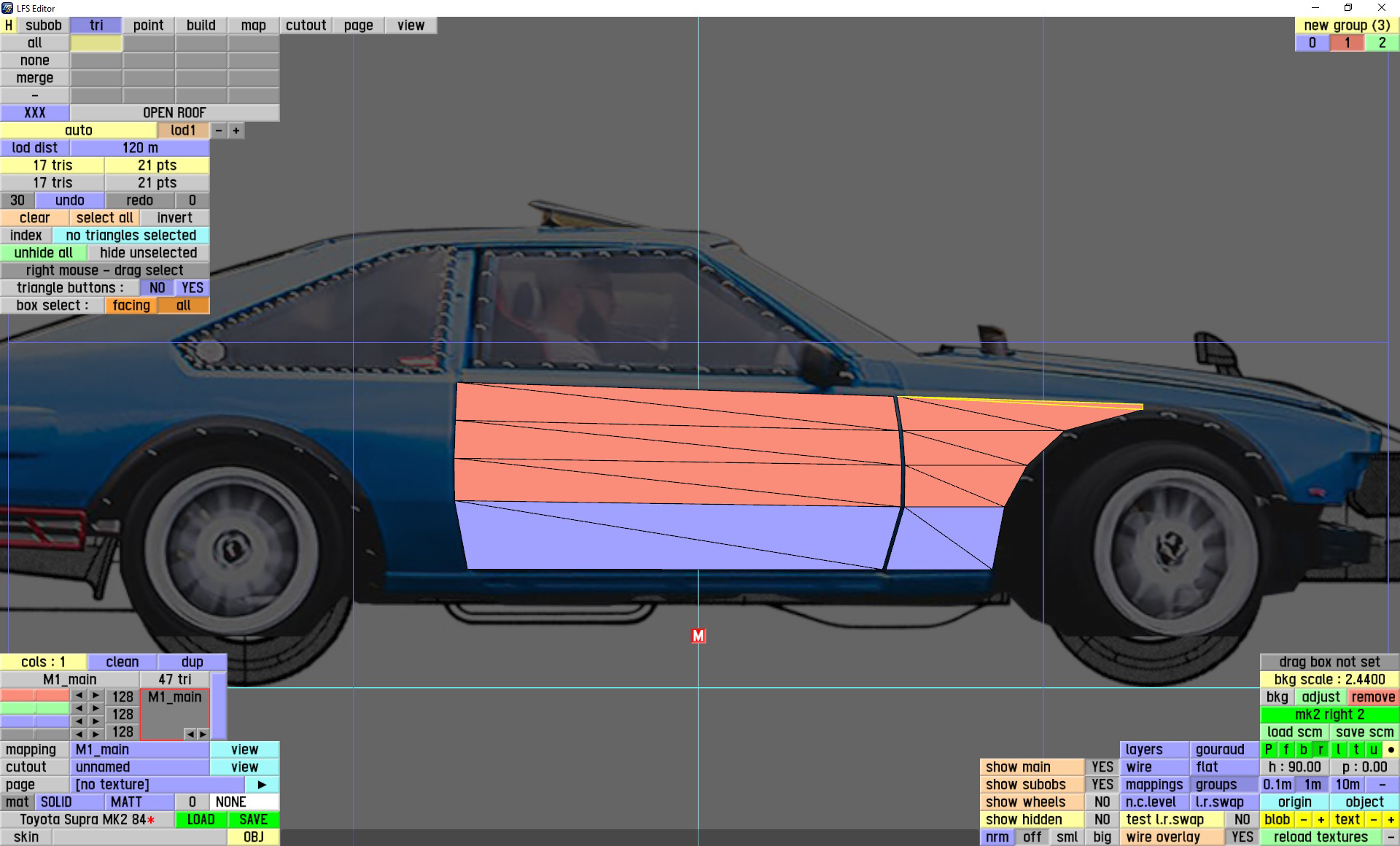Image resolution: width=1400 pixels, height=846 pixels.
Task: Toggle wire overlay YES setting
Action: (x=1242, y=837)
